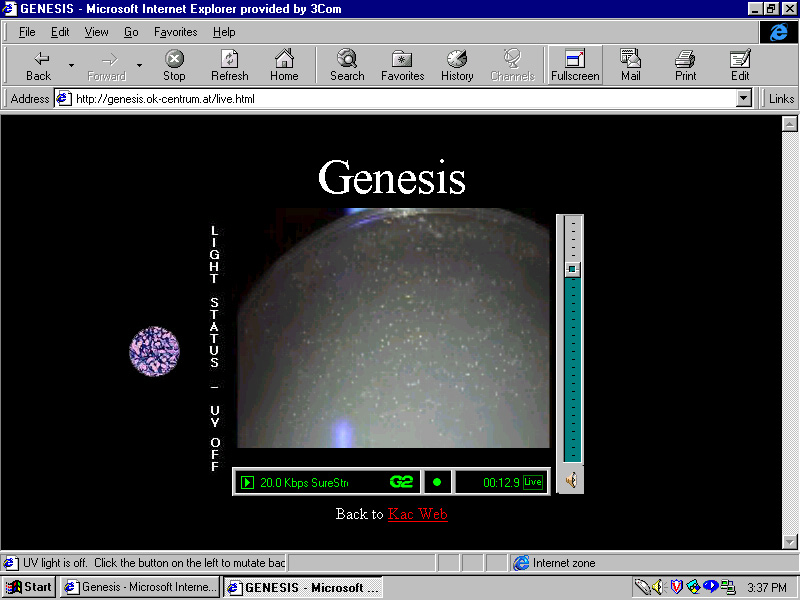Click the Genesis page heading

(392, 178)
